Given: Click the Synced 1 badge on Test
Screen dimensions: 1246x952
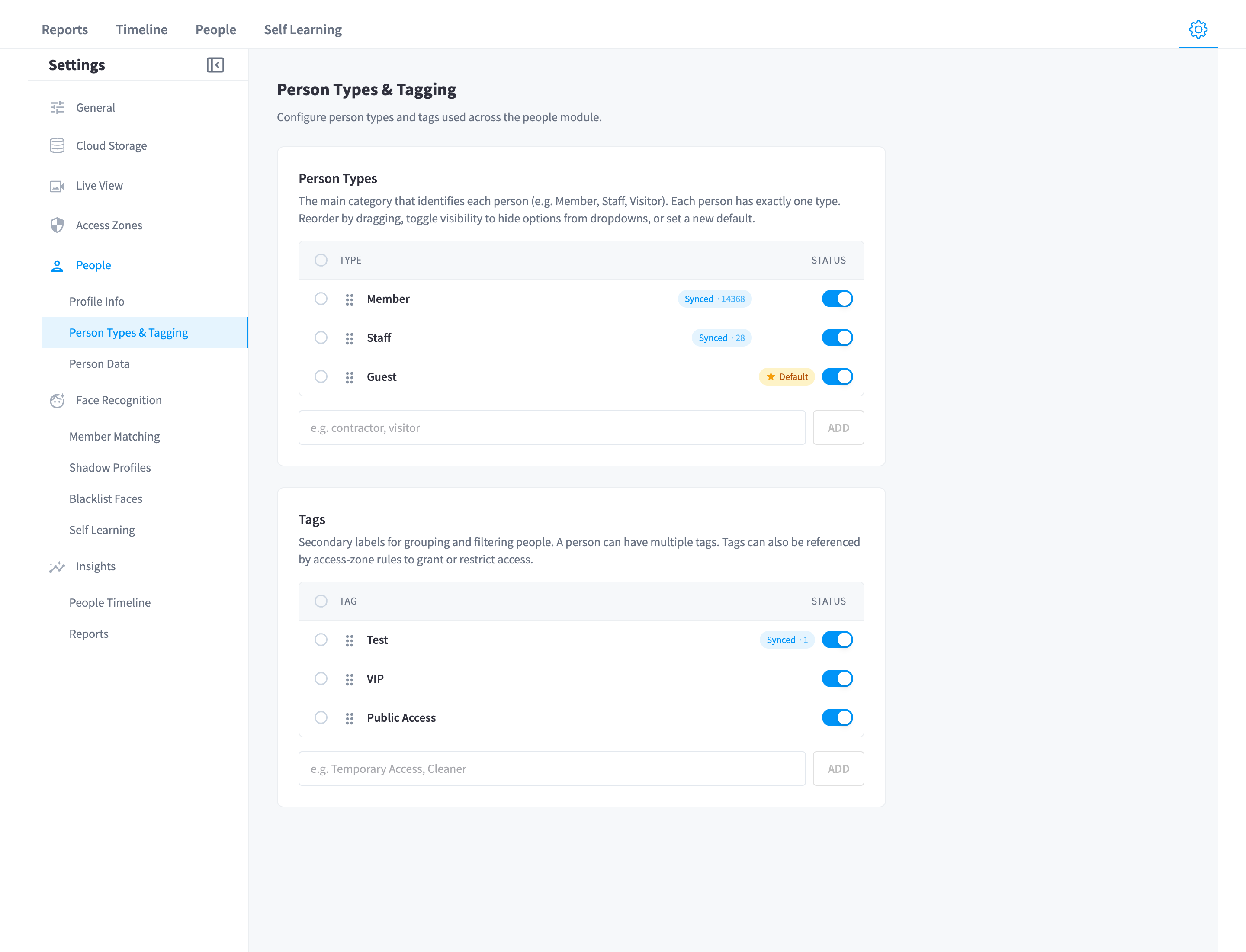Looking at the screenshot, I should [x=787, y=640].
